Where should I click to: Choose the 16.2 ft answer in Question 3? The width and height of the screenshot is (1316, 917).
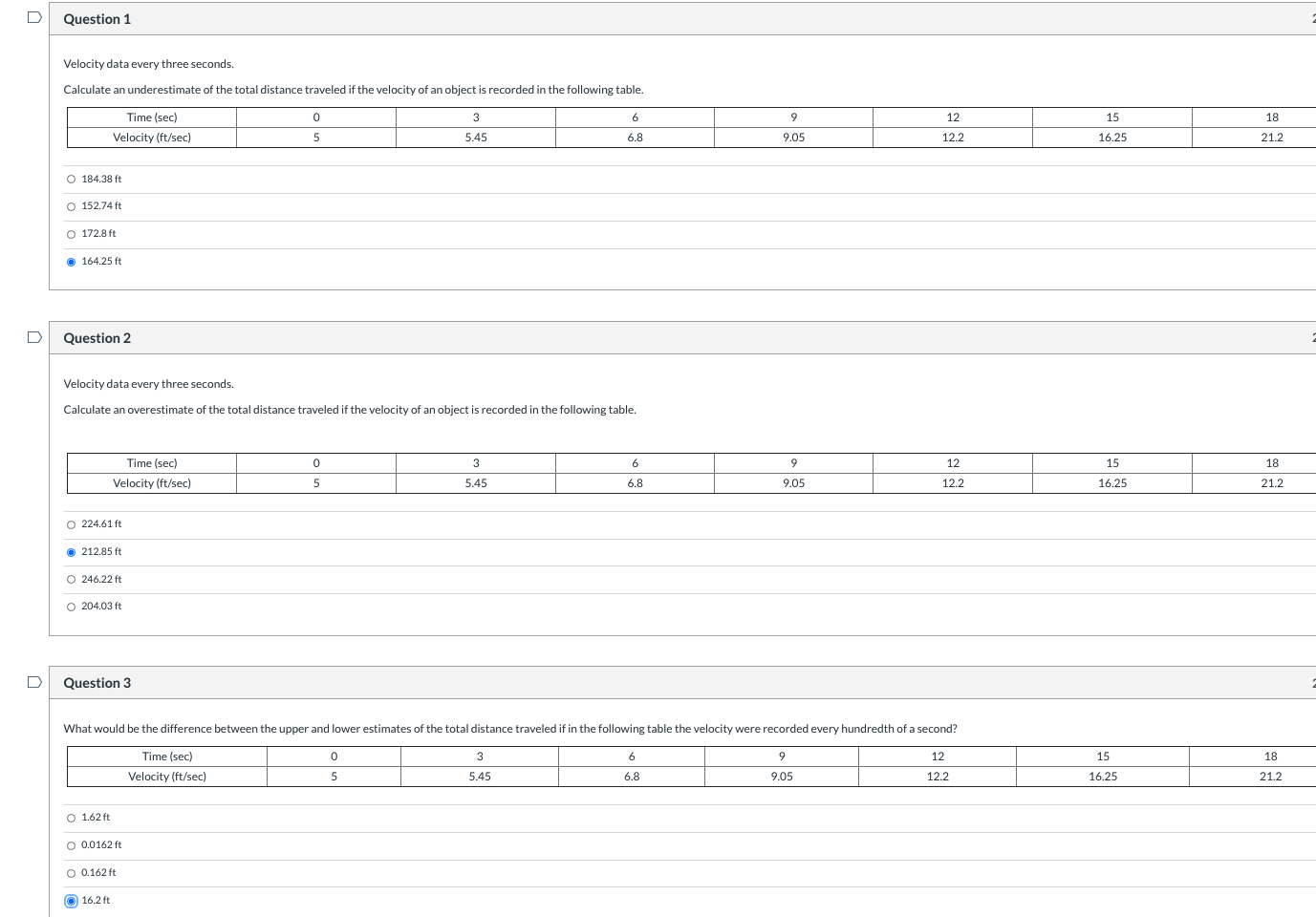click(x=71, y=900)
